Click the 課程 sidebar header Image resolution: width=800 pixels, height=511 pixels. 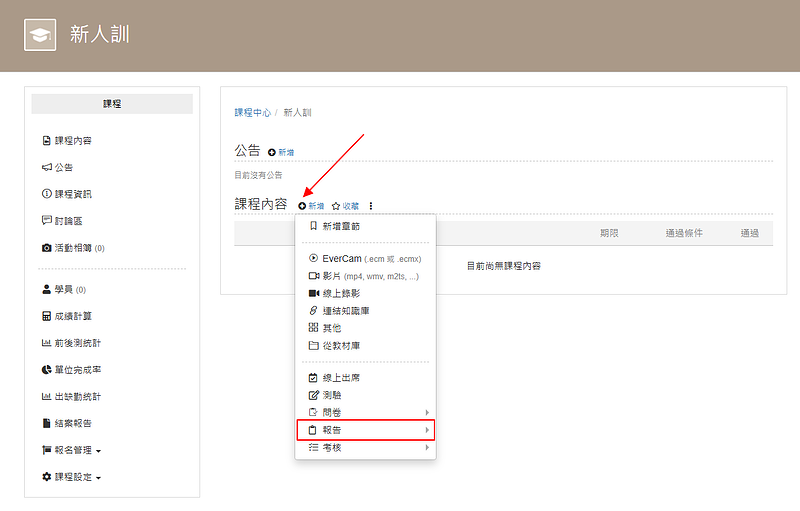pyautogui.click(x=112, y=104)
